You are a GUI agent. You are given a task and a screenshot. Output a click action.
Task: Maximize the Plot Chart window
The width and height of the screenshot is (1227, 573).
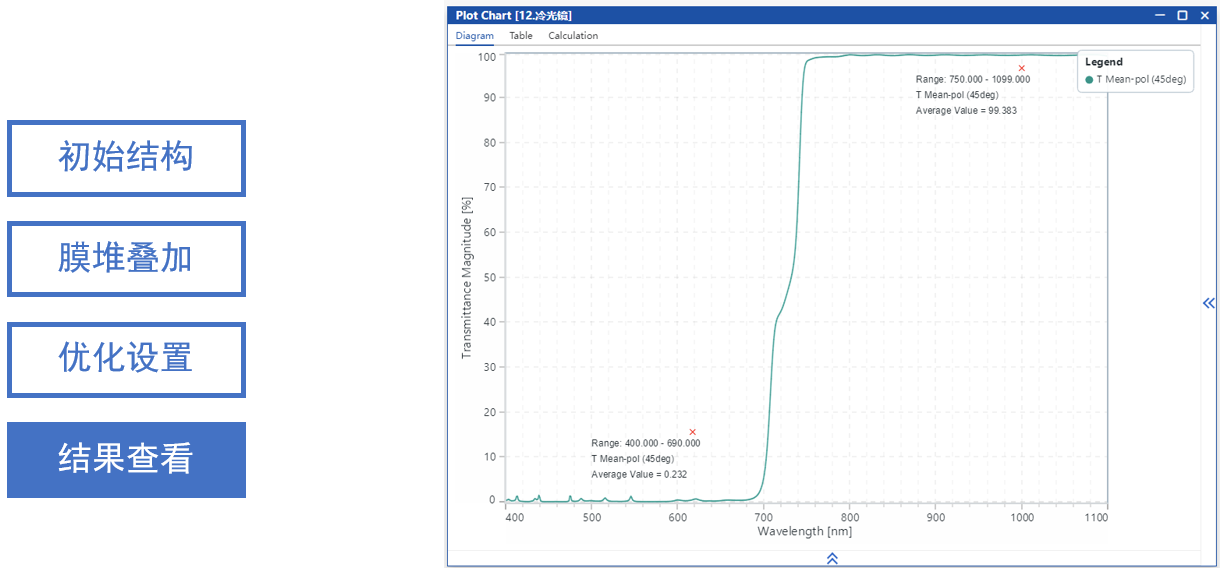(x=1182, y=15)
